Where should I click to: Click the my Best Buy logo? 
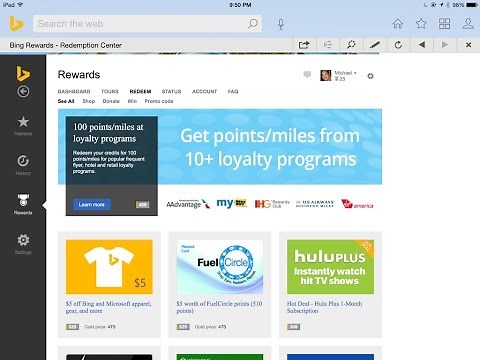click(232, 203)
